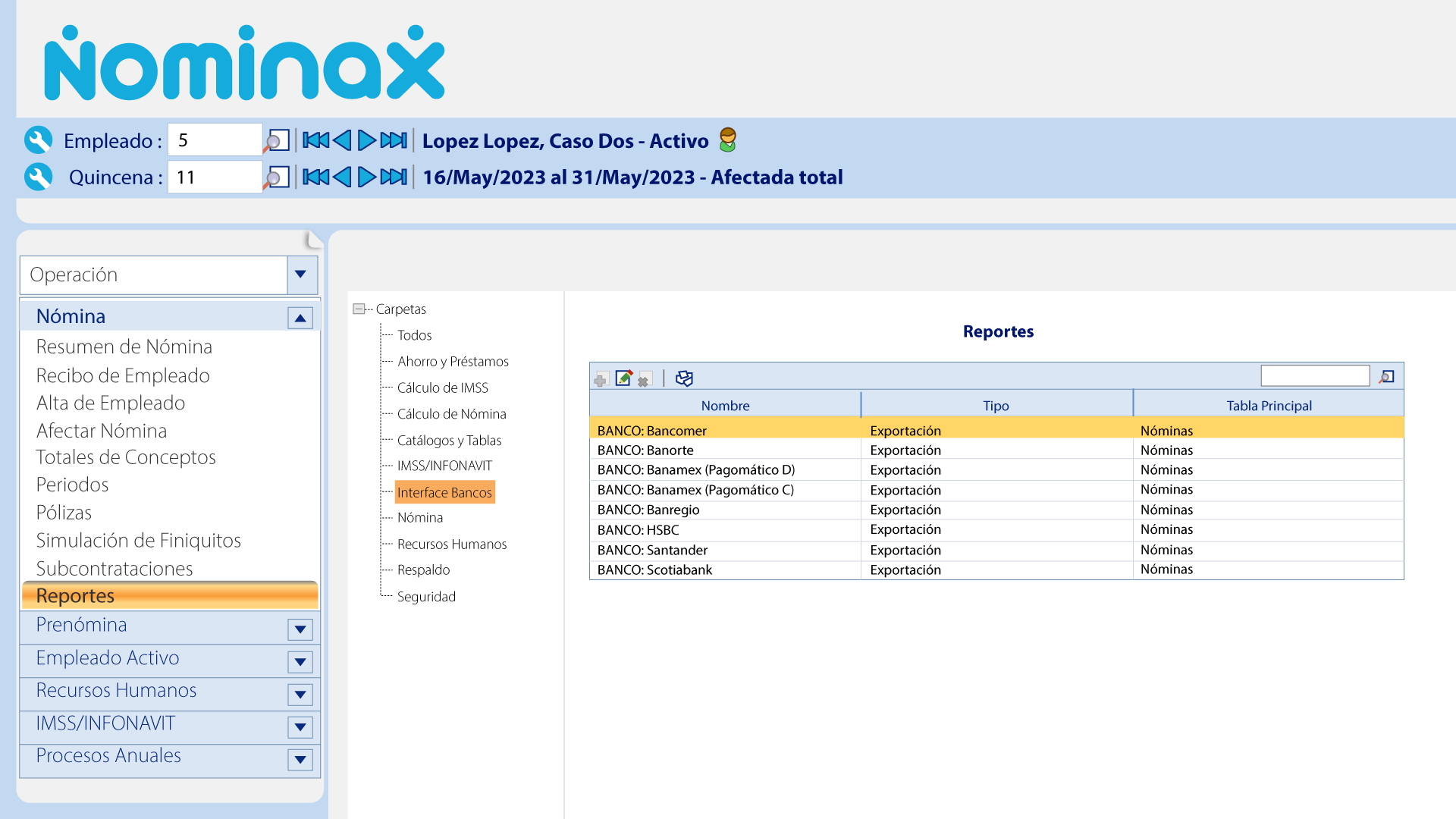Expand the Prenómina section
The height and width of the screenshot is (819, 1456).
point(300,629)
